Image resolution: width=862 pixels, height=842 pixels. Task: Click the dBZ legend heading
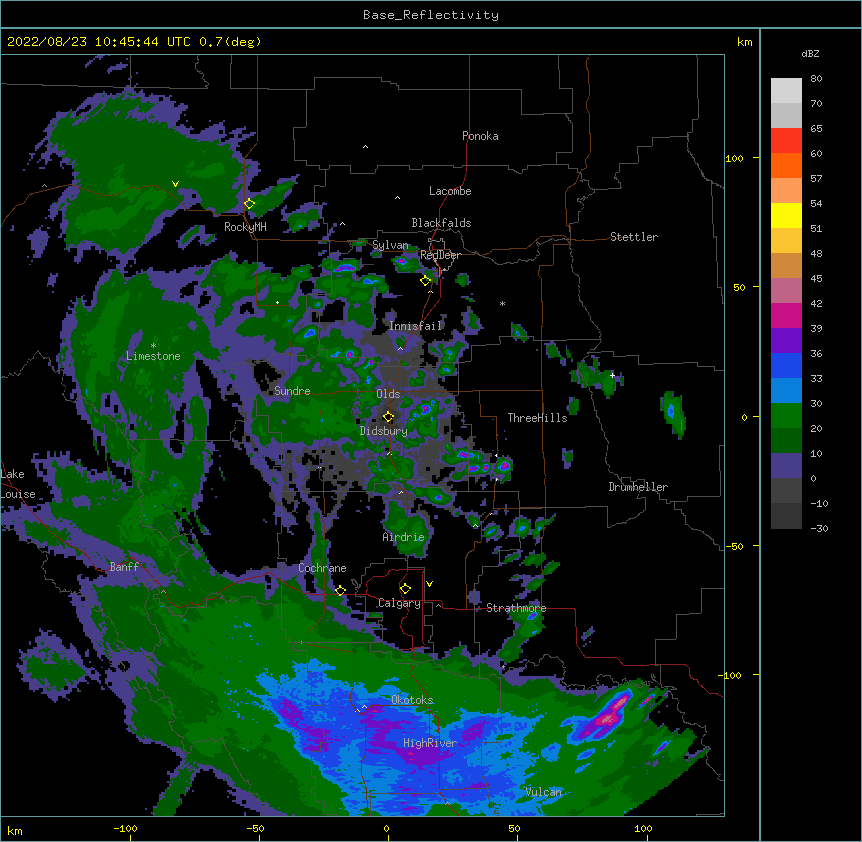tap(810, 53)
